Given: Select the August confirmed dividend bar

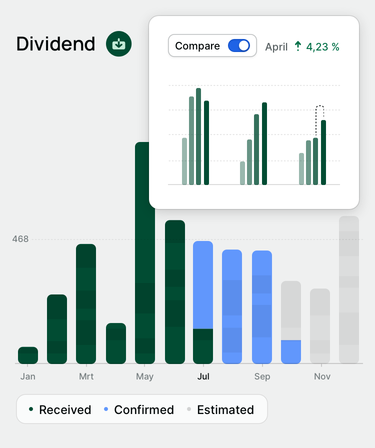Looking at the screenshot, I should 232,306.
